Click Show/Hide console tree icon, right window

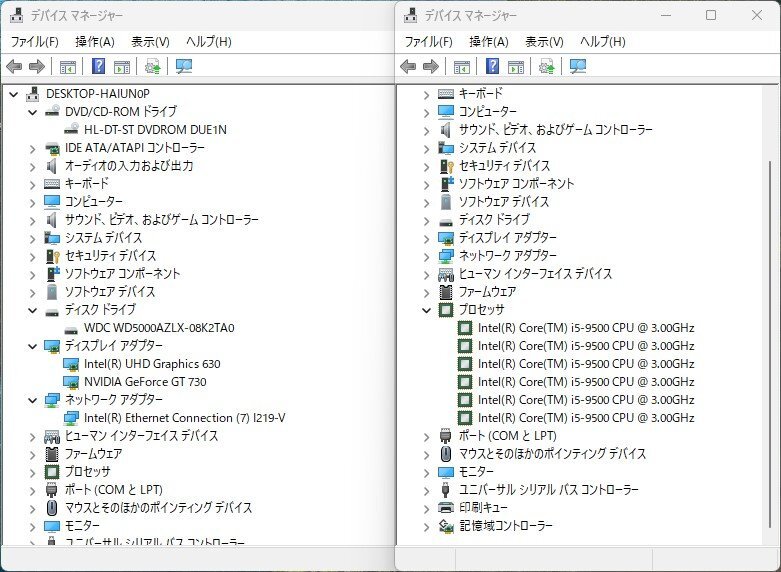(462, 67)
